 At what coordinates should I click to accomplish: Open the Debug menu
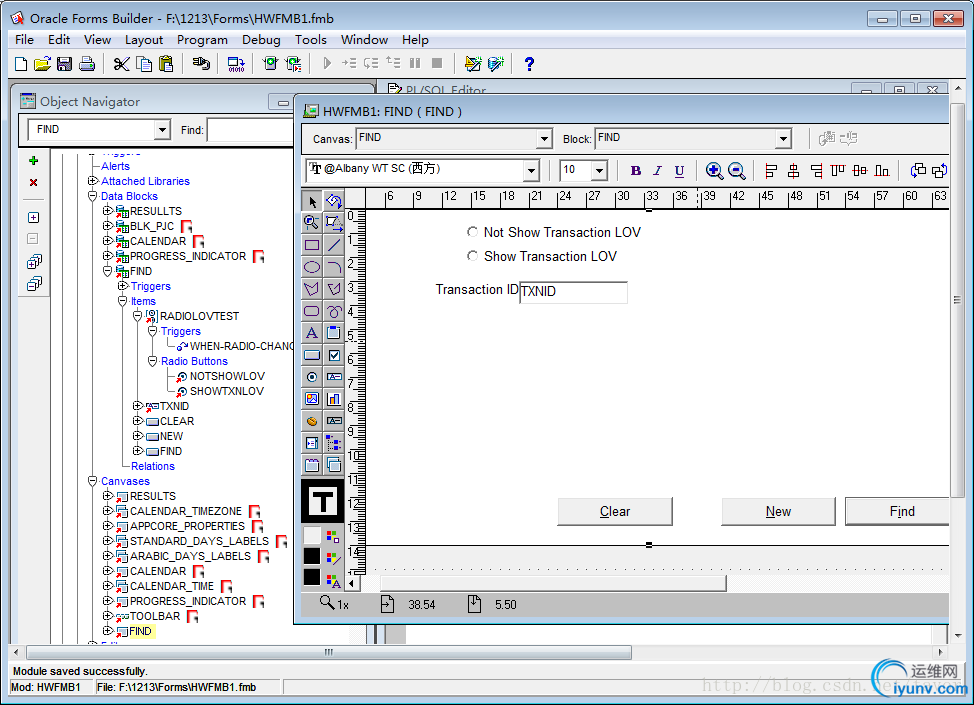pyautogui.click(x=261, y=40)
